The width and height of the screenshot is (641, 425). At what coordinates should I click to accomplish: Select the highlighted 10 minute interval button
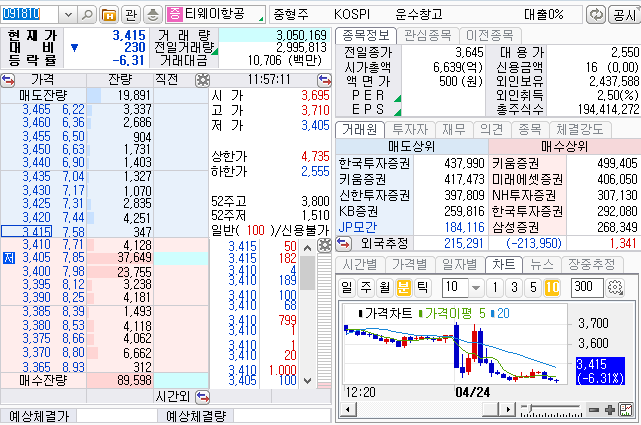click(552, 288)
